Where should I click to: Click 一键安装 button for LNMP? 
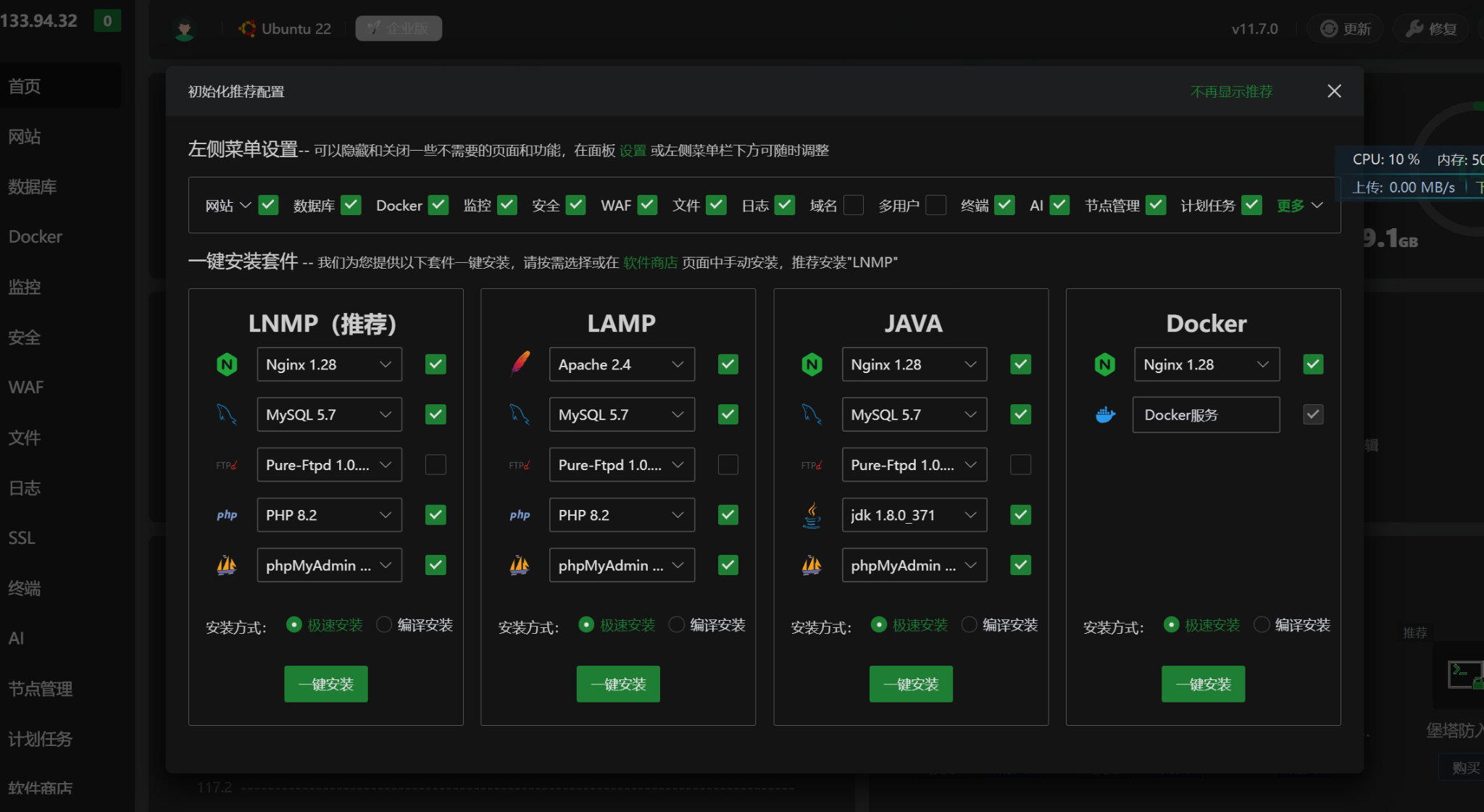[x=326, y=684]
